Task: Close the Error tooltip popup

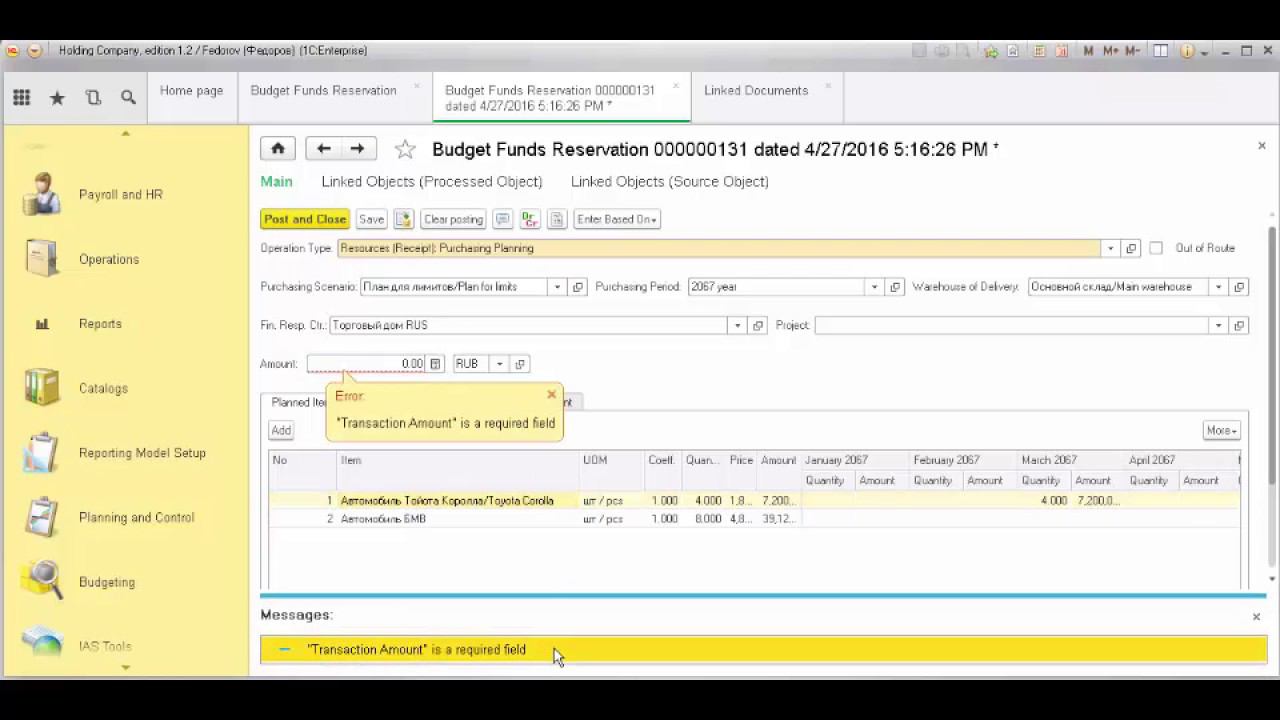Action: [x=551, y=395]
